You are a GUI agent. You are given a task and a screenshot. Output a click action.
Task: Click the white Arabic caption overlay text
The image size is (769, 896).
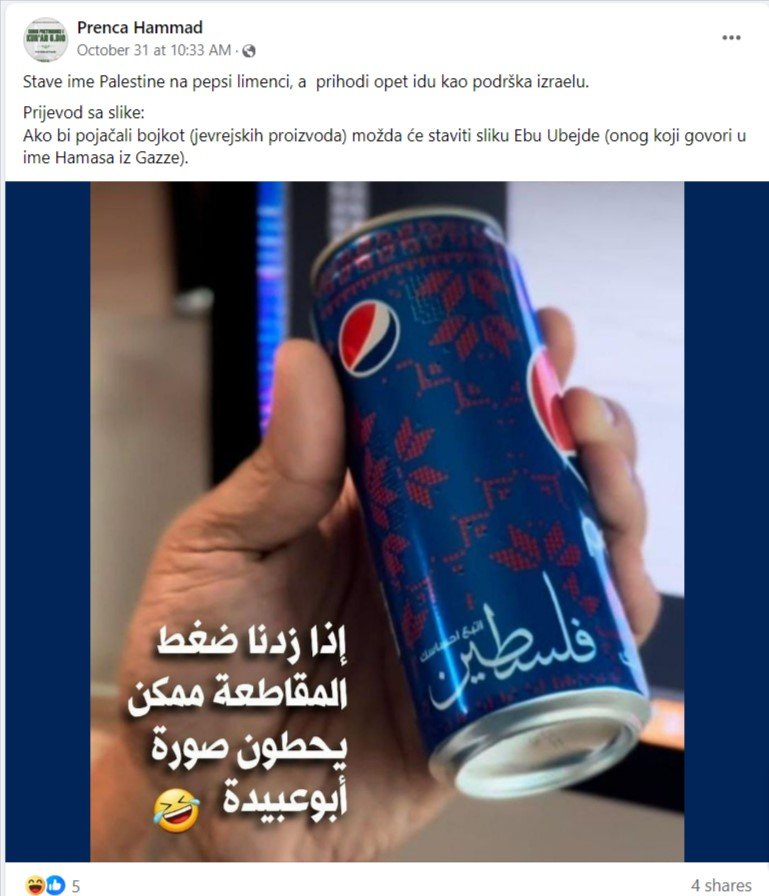coord(239,720)
